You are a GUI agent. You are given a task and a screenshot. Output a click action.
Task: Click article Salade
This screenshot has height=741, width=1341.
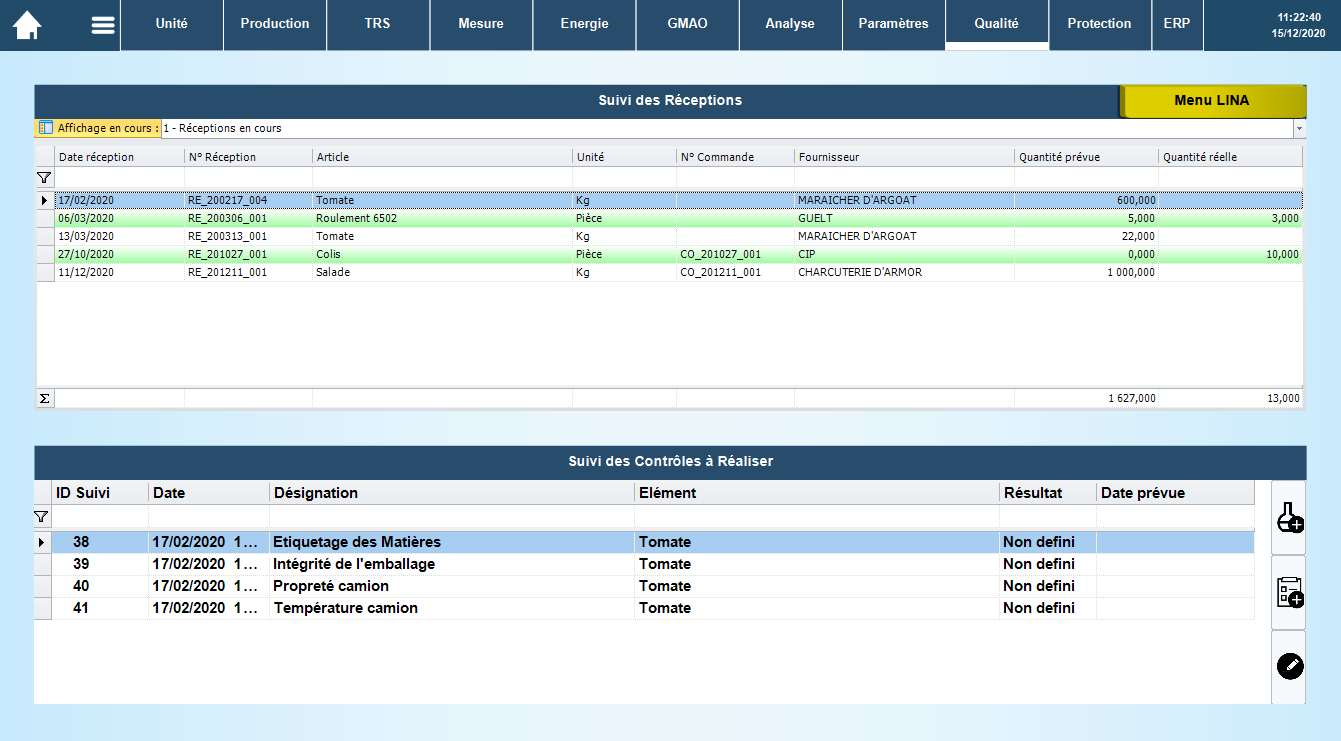[333, 272]
